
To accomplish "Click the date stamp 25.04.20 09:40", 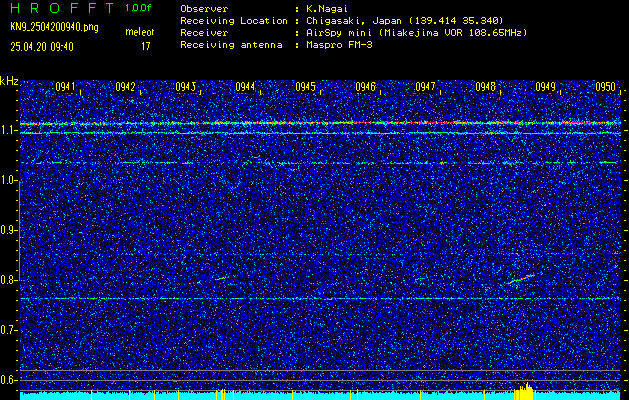I will coord(42,47).
